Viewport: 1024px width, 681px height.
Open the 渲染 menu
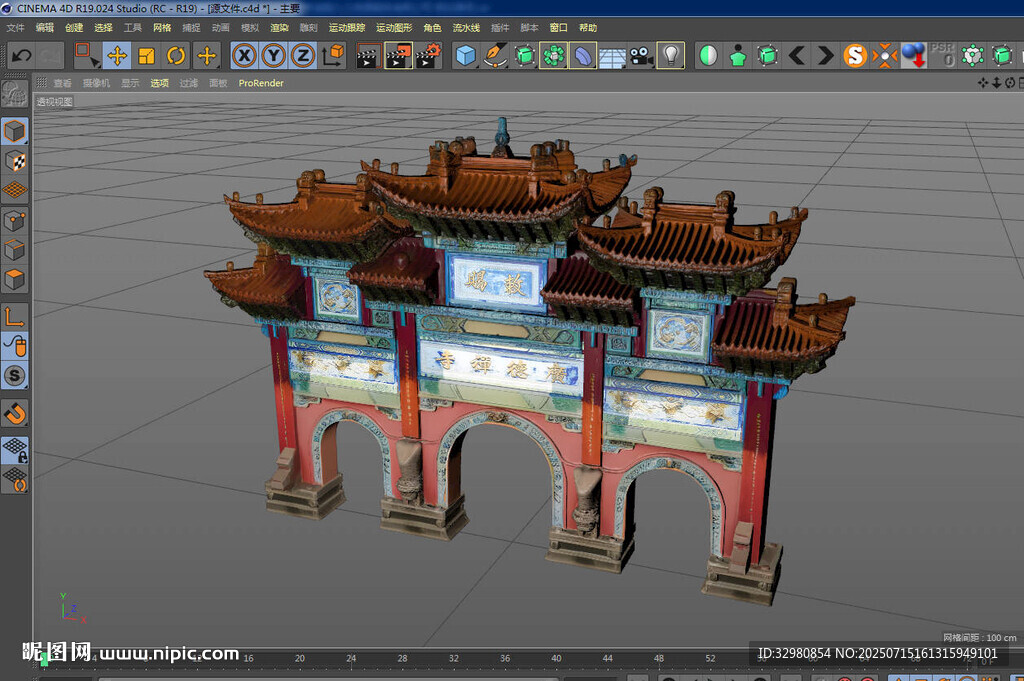pyautogui.click(x=280, y=27)
